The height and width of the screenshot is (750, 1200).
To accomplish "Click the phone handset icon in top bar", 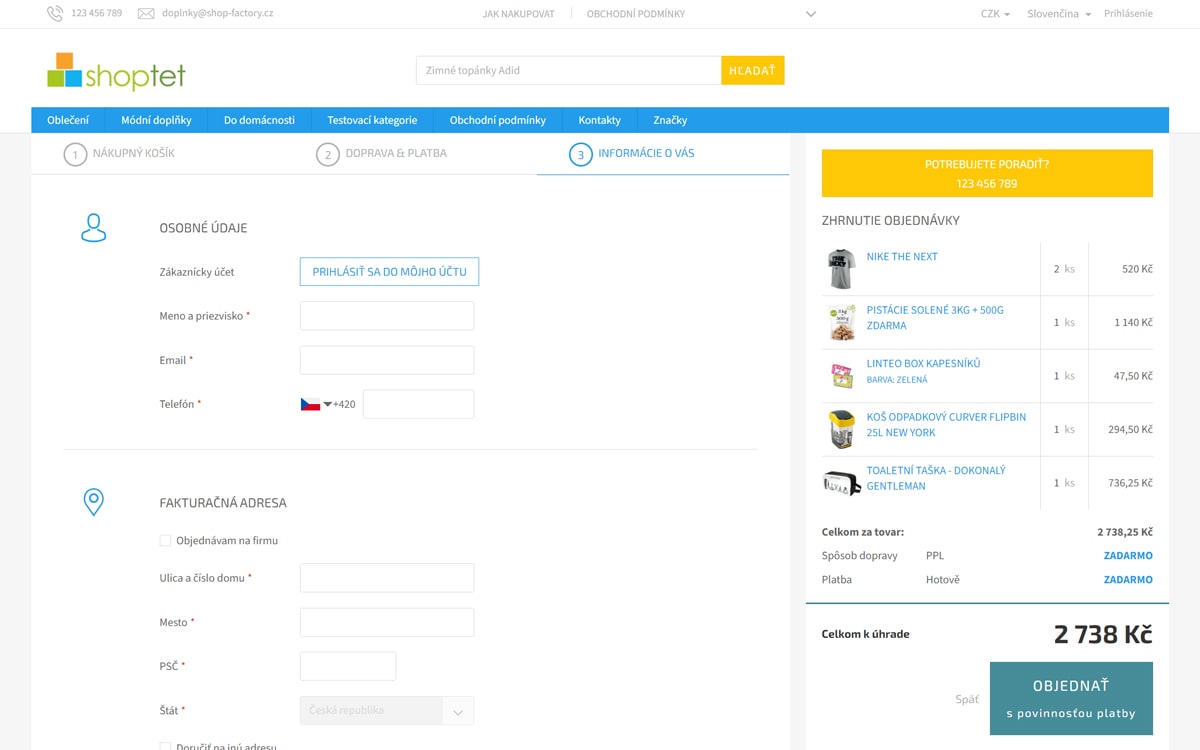I will tap(55, 14).
